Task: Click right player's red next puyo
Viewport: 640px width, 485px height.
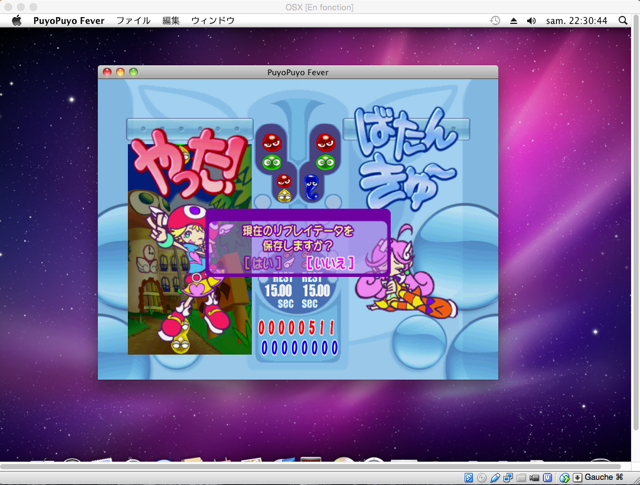Action: pyautogui.click(x=325, y=142)
